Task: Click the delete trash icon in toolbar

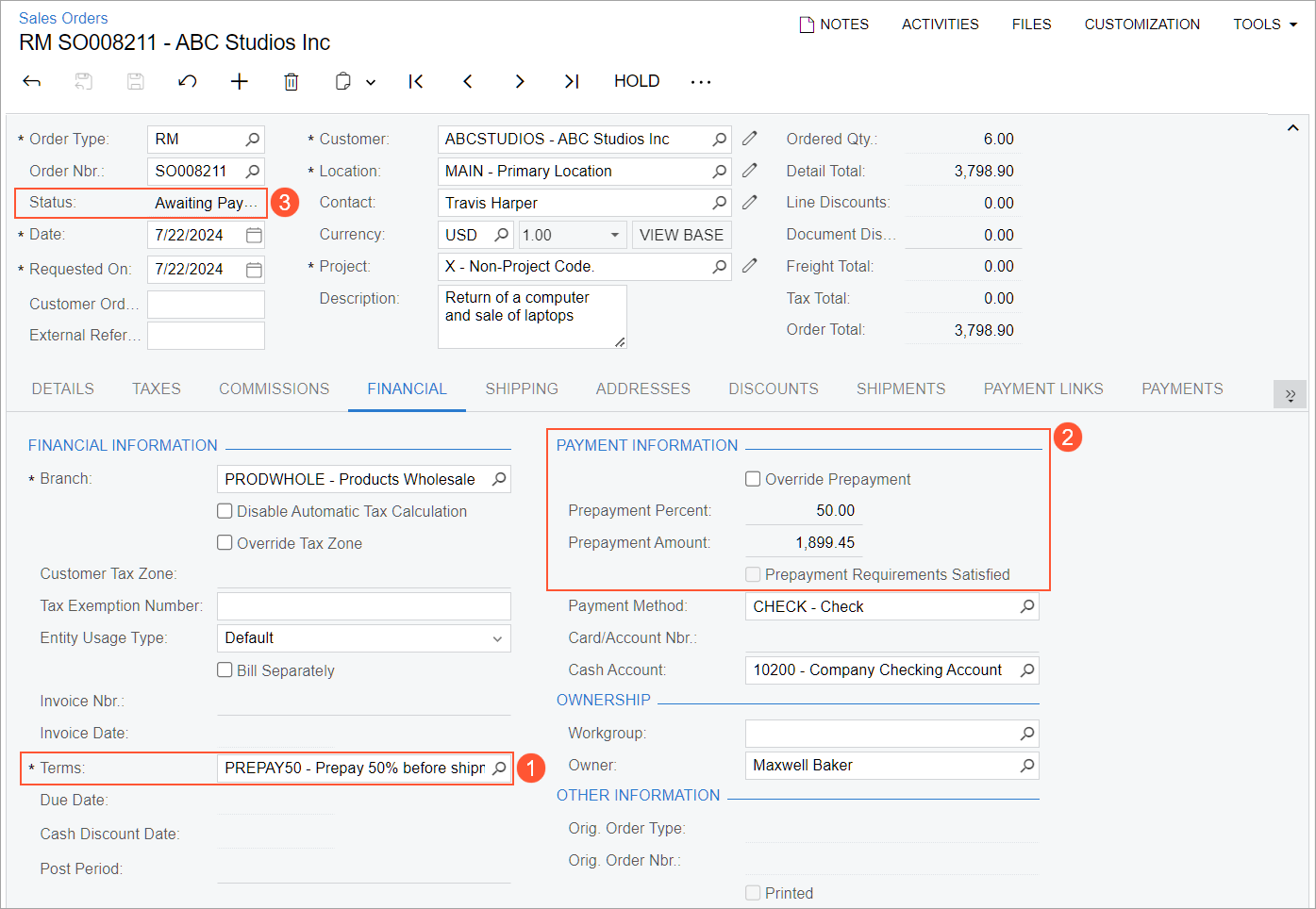Action: click(292, 82)
